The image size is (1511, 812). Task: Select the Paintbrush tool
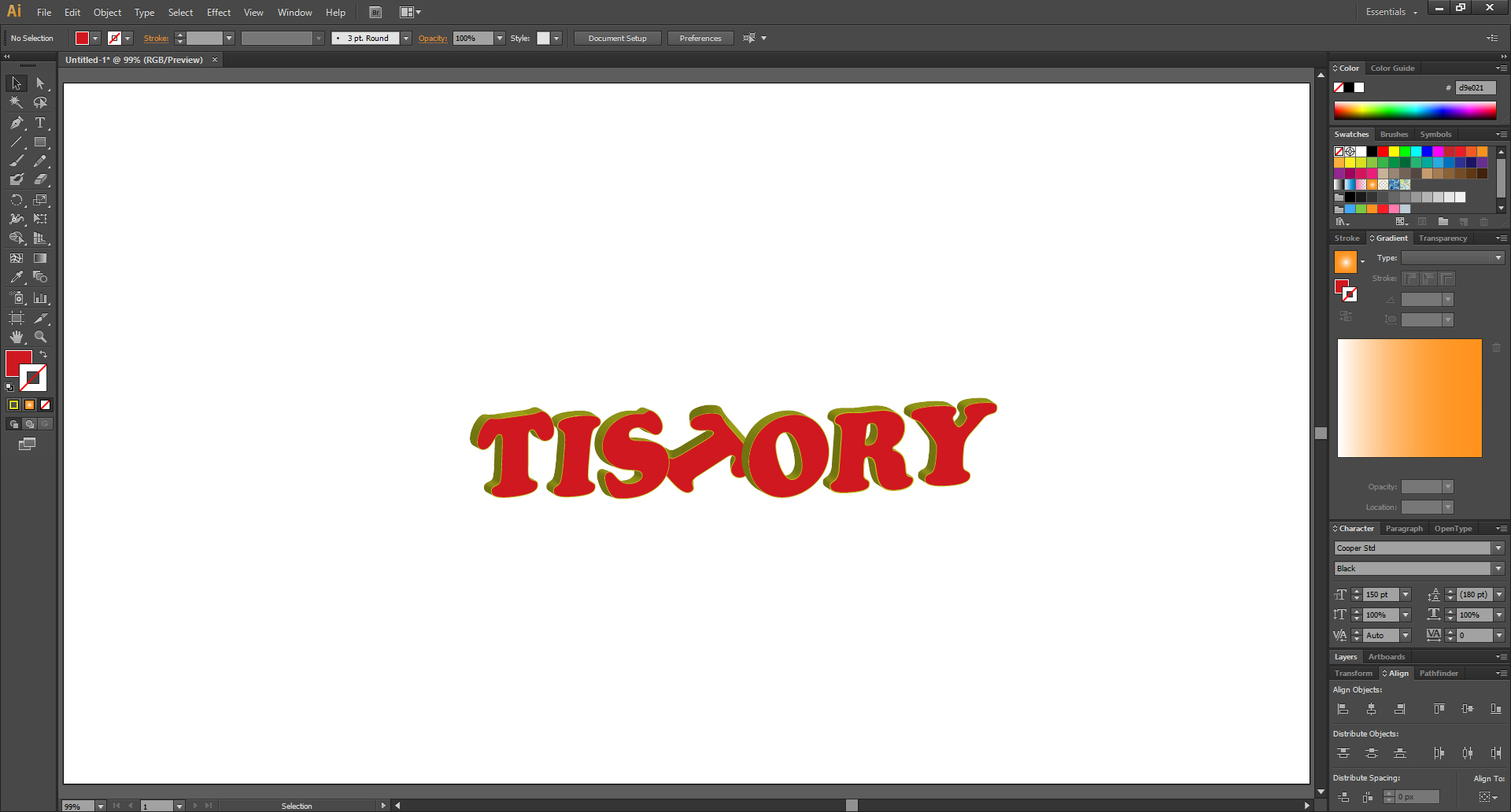(x=17, y=161)
